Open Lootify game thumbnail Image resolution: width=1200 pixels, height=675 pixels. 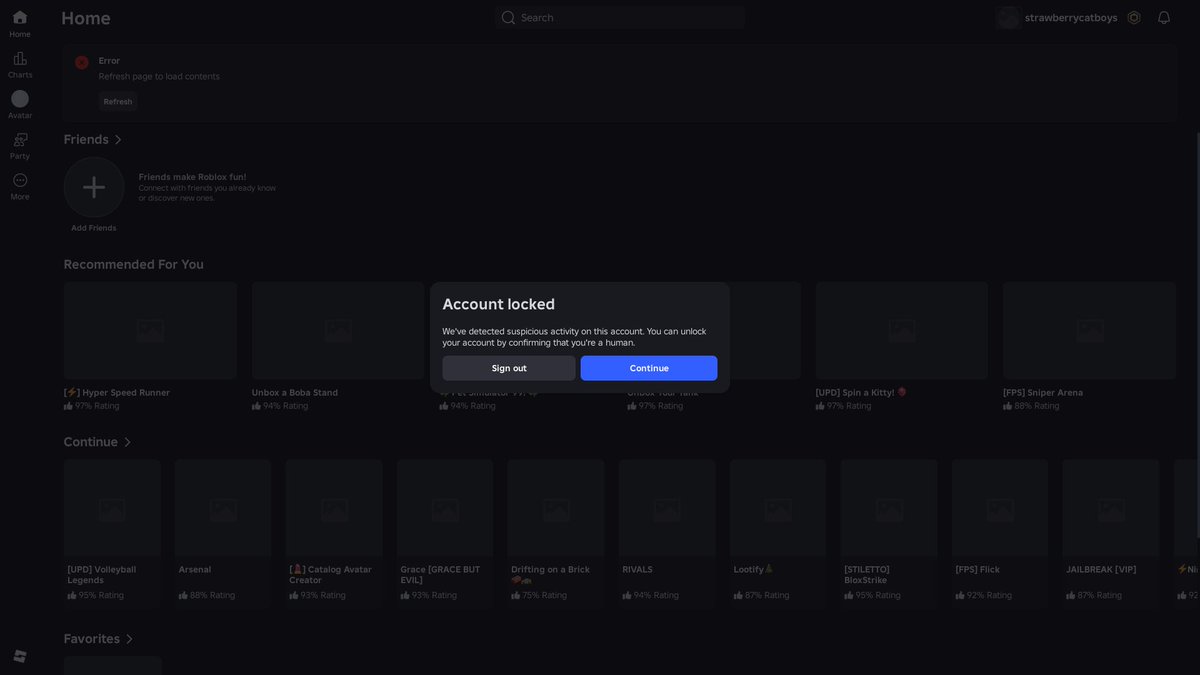[778, 508]
